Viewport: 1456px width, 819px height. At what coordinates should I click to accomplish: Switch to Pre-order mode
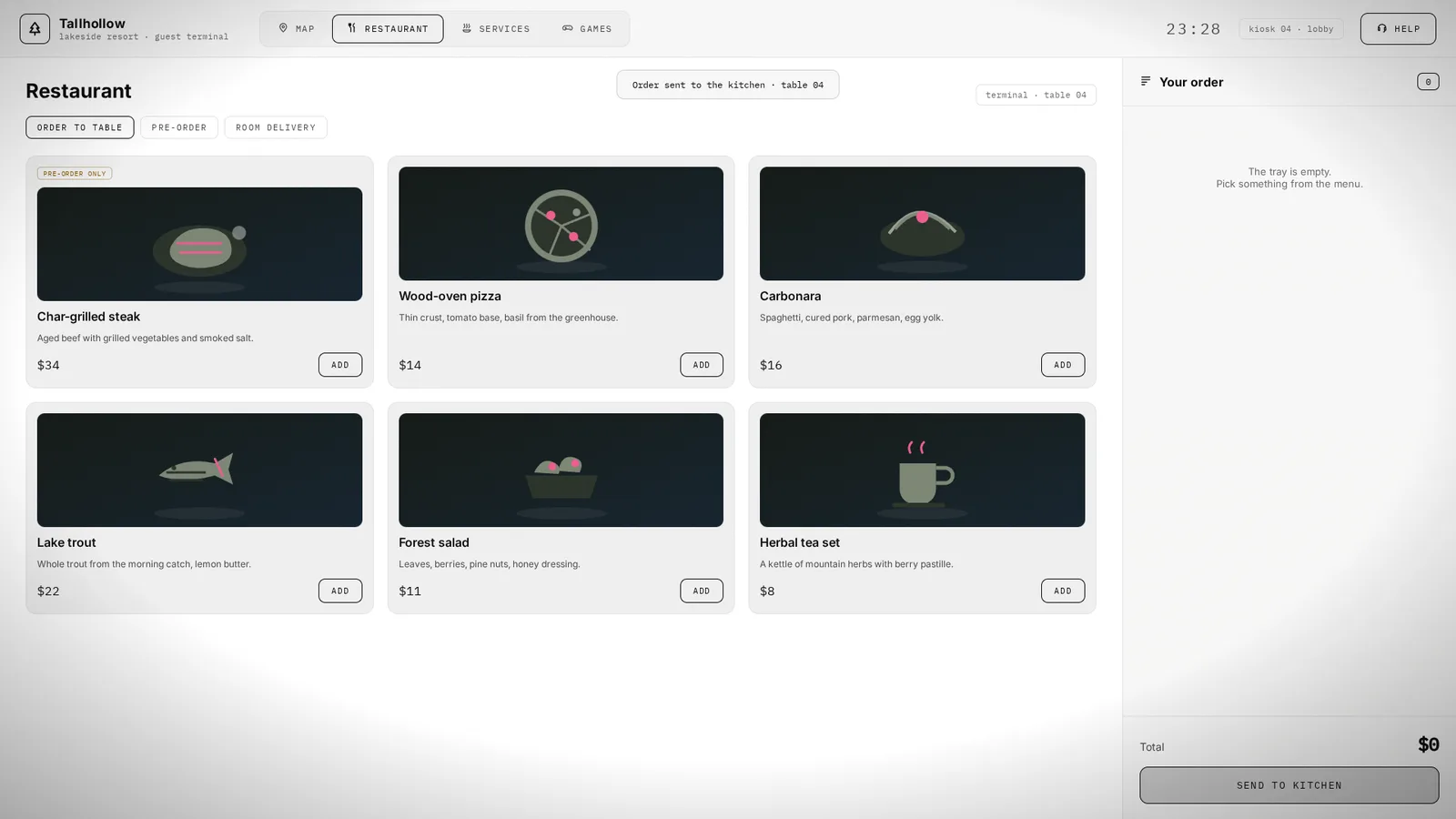[x=179, y=127]
